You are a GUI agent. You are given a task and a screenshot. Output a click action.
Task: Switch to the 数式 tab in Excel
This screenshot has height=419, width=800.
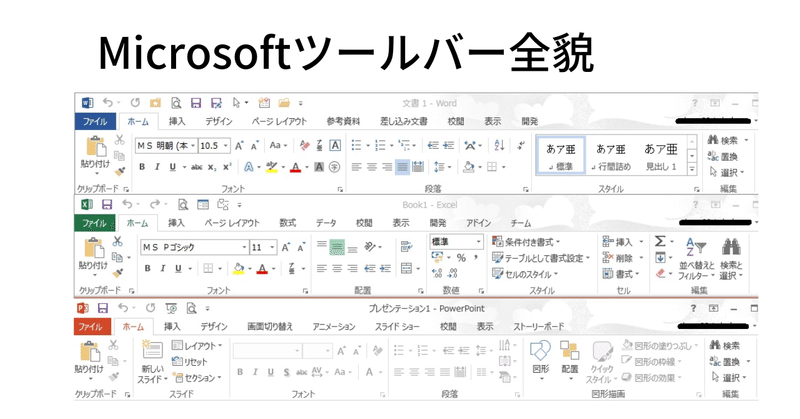287,223
